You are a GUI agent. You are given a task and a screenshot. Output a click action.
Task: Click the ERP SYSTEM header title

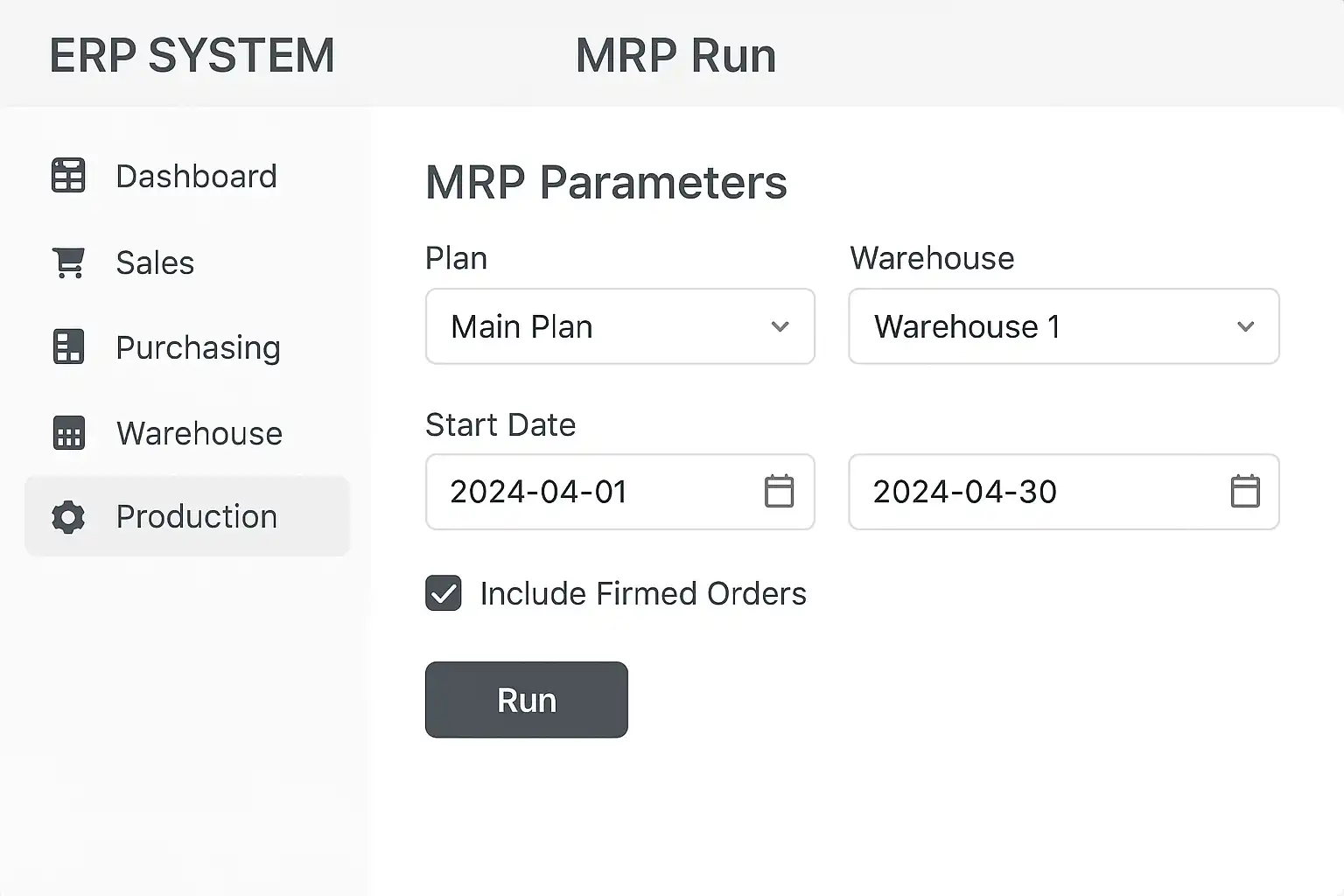tap(192, 56)
